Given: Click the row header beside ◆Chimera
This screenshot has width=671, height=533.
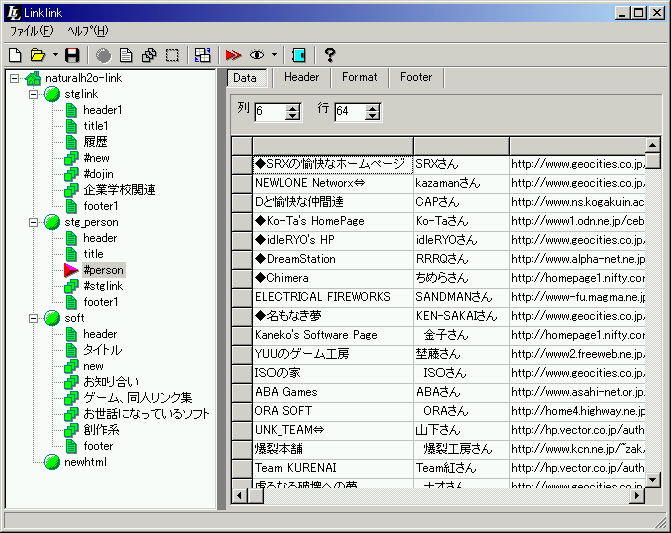Looking at the screenshot, I should (242, 278).
